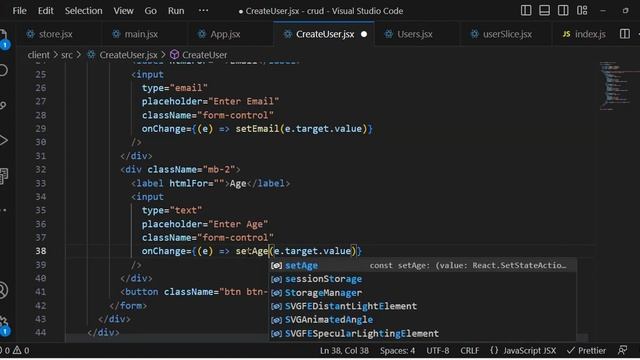This screenshot has width=640, height=360.
Task: Toggle secondary side bar layout icon
Action: pos(563,11)
